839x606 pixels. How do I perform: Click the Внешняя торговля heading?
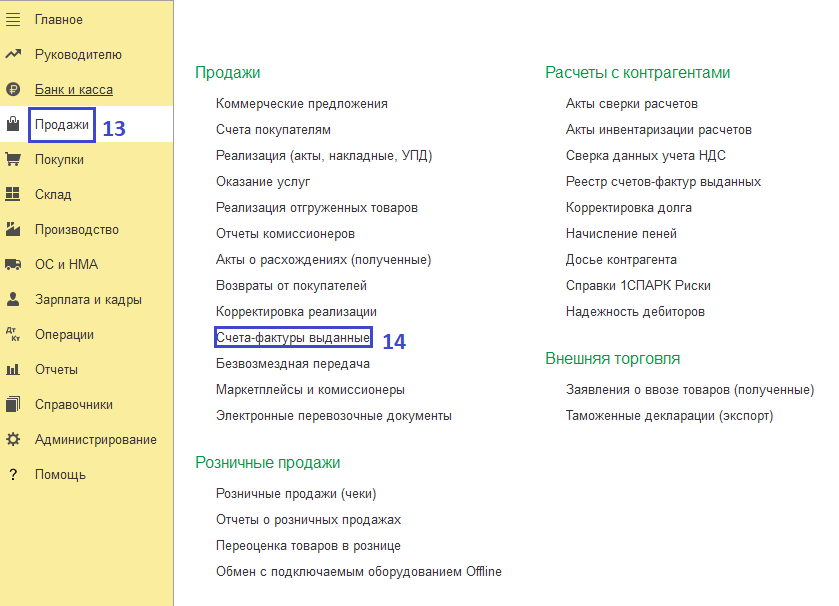[612, 358]
